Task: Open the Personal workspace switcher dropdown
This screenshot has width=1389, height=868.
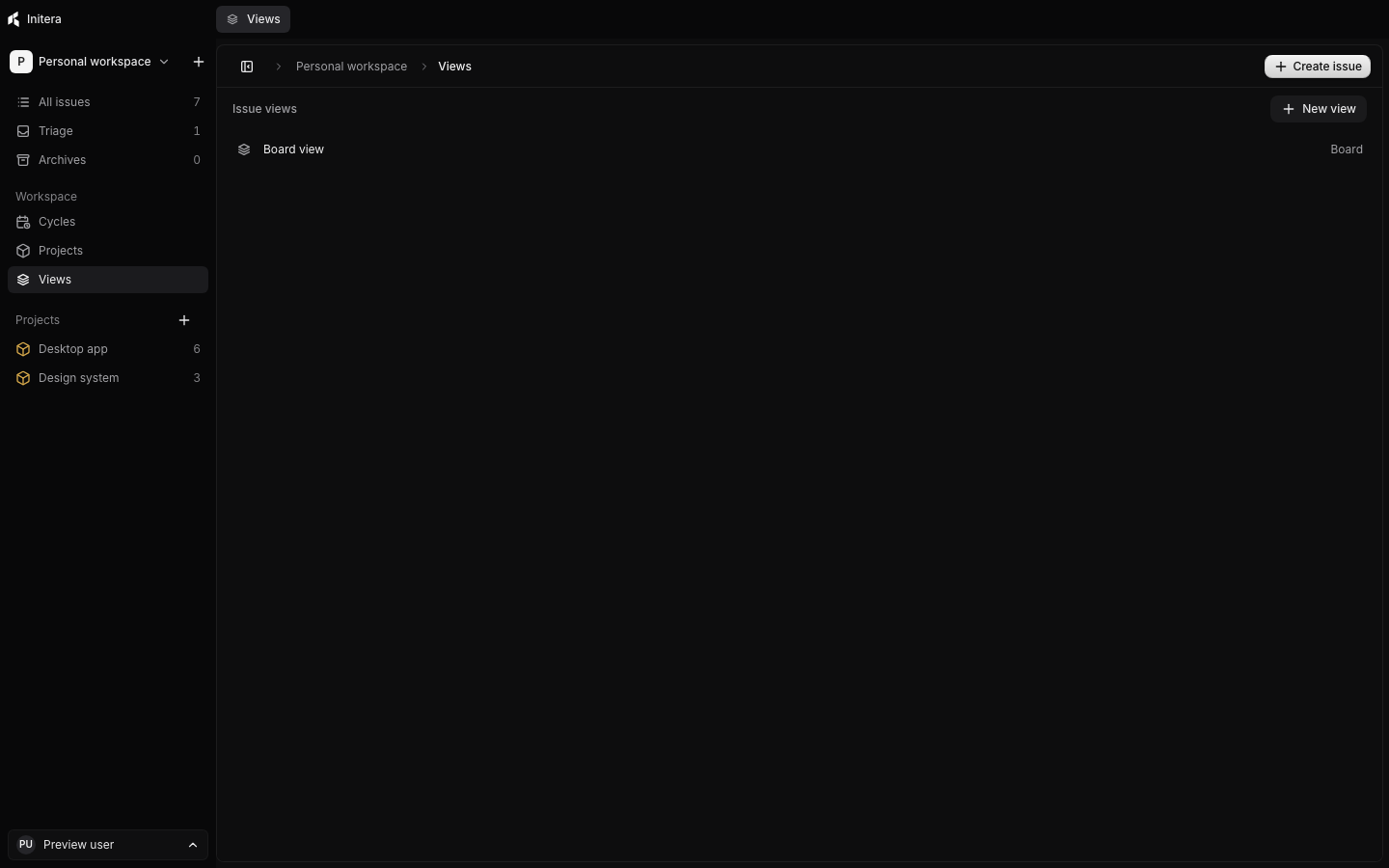Action: tap(90, 62)
